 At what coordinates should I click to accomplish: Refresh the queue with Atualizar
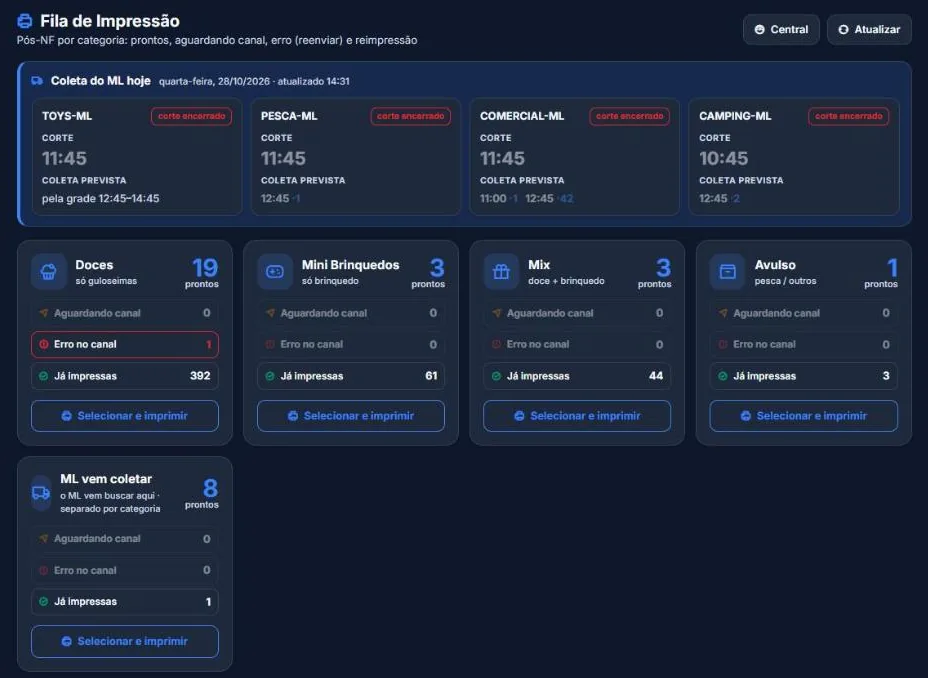coord(869,30)
